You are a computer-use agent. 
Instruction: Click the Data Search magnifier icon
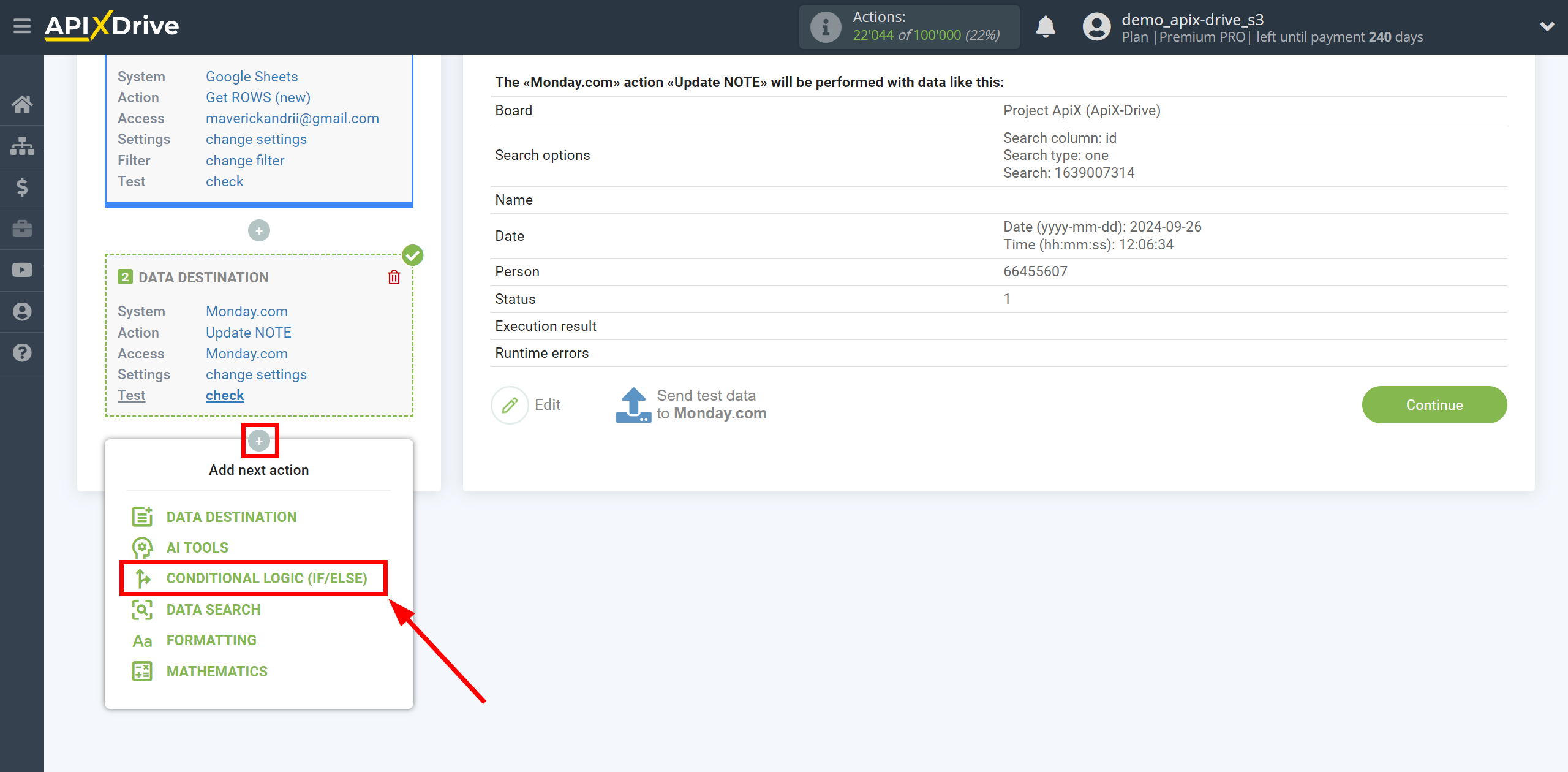coord(142,610)
